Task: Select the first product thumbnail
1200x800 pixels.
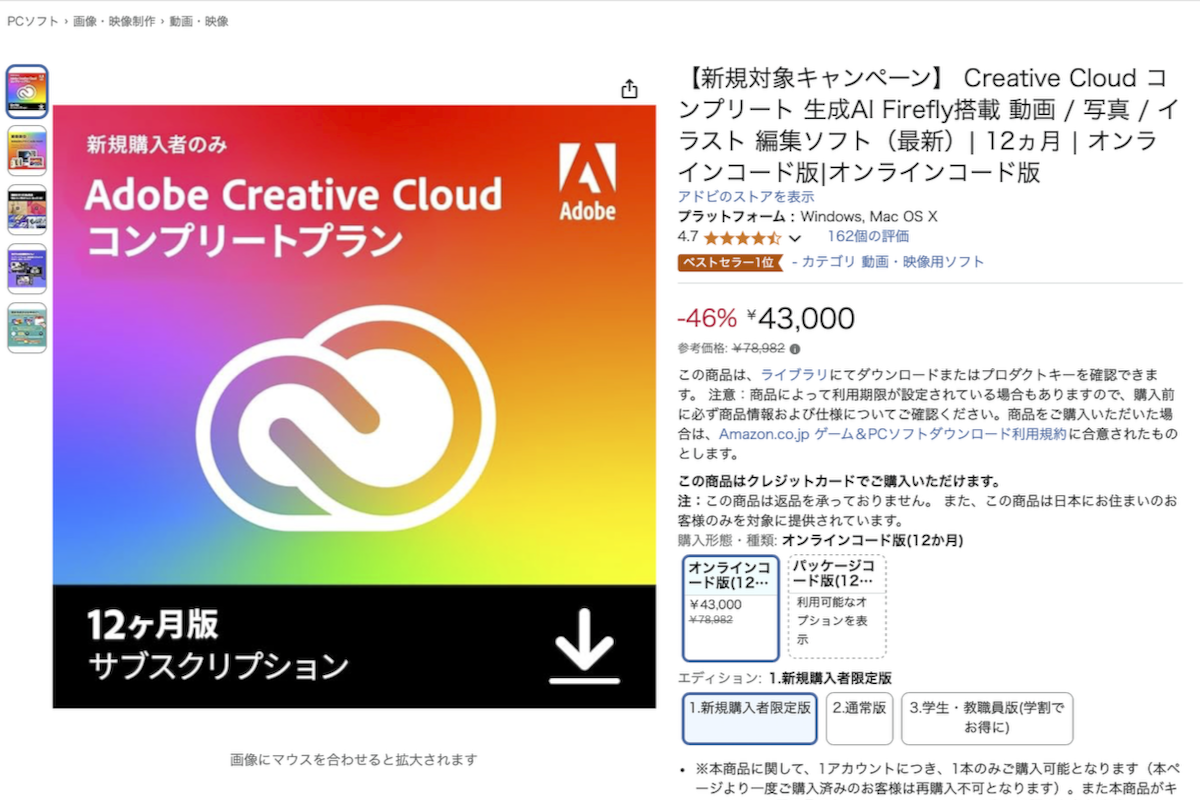Action: (x=27, y=90)
